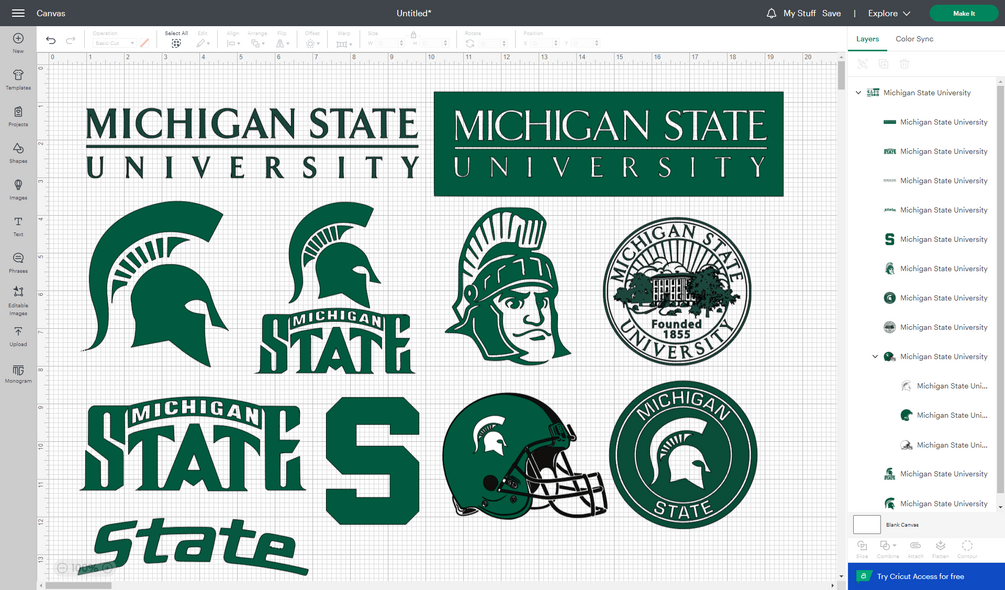Click the Upload tool

pyautogui.click(x=18, y=336)
